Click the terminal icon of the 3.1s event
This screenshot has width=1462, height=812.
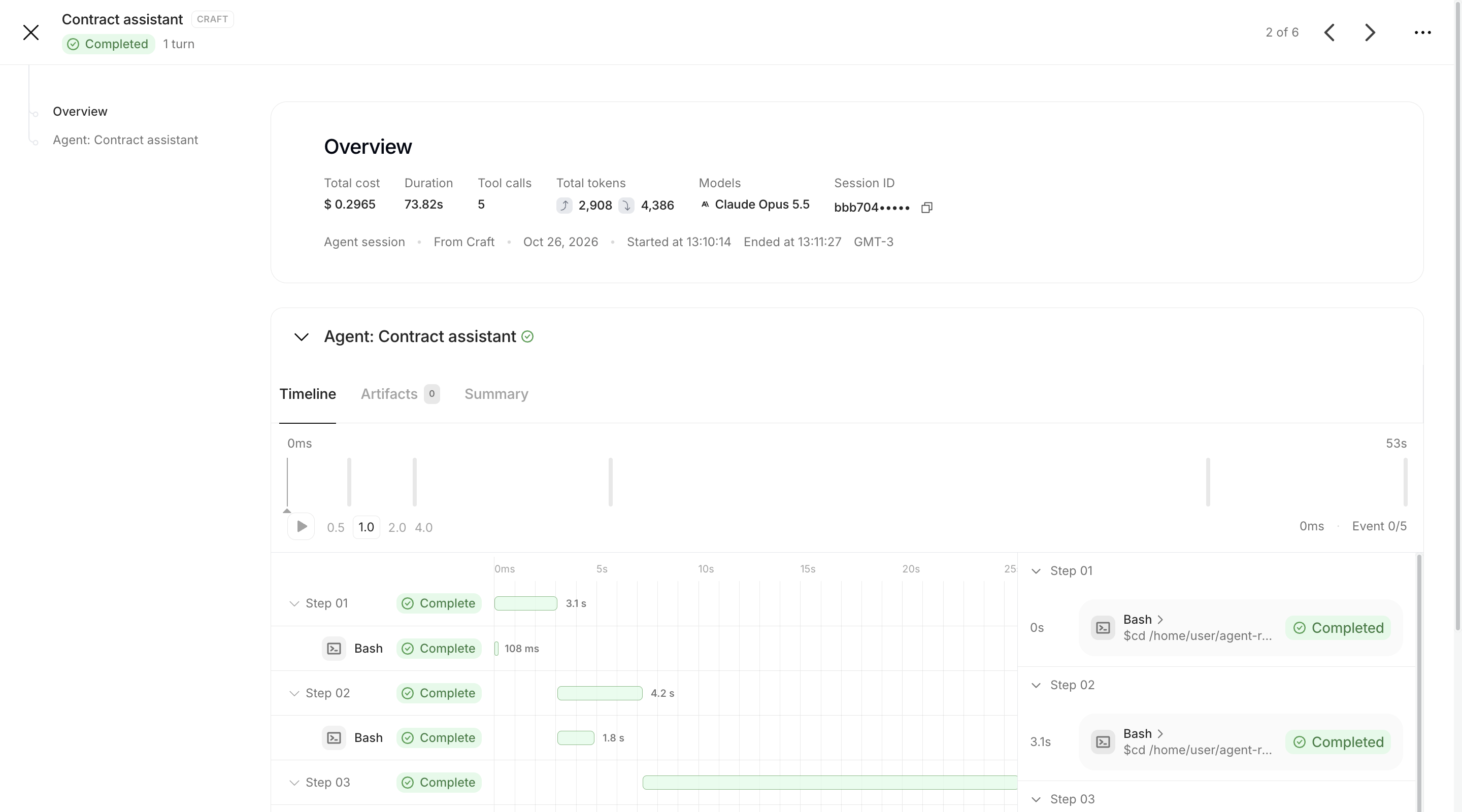1103,741
